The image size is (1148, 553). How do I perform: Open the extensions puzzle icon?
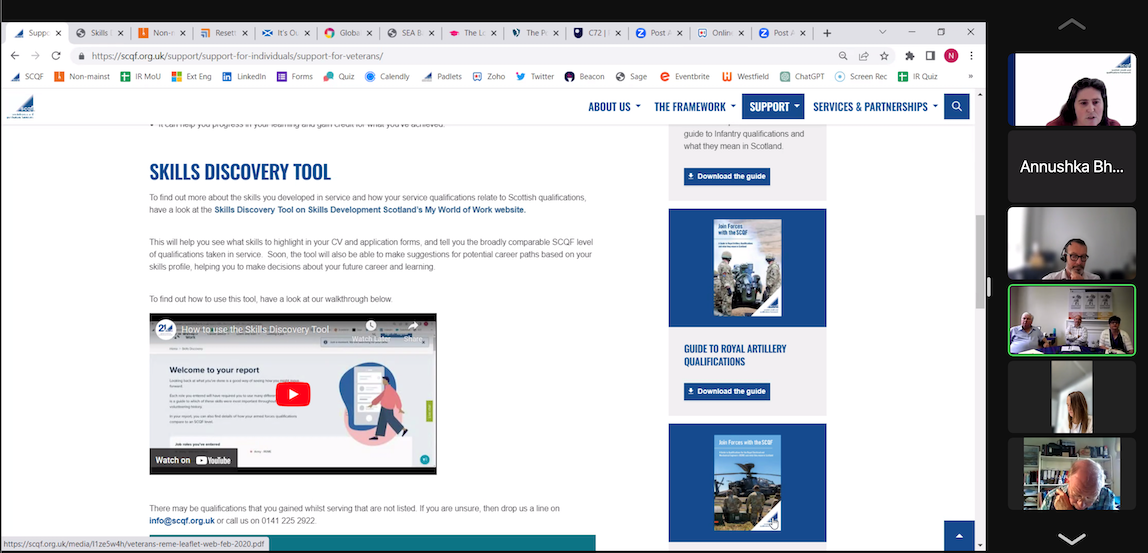pyautogui.click(x=910, y=56)
